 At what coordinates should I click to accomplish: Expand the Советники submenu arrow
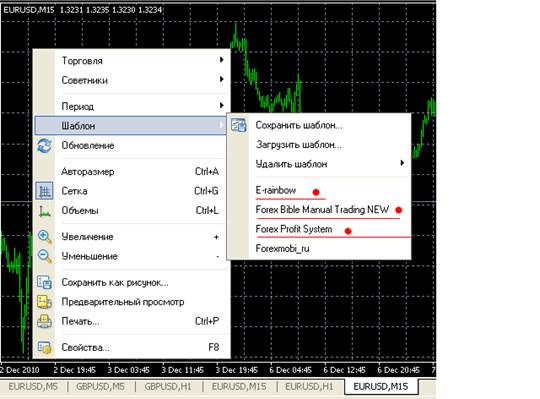[221, 80]
